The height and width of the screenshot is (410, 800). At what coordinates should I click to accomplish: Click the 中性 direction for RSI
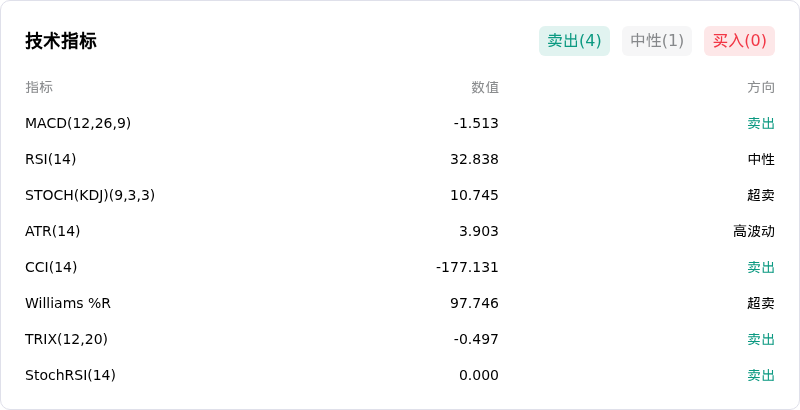[x=761, y=159]
